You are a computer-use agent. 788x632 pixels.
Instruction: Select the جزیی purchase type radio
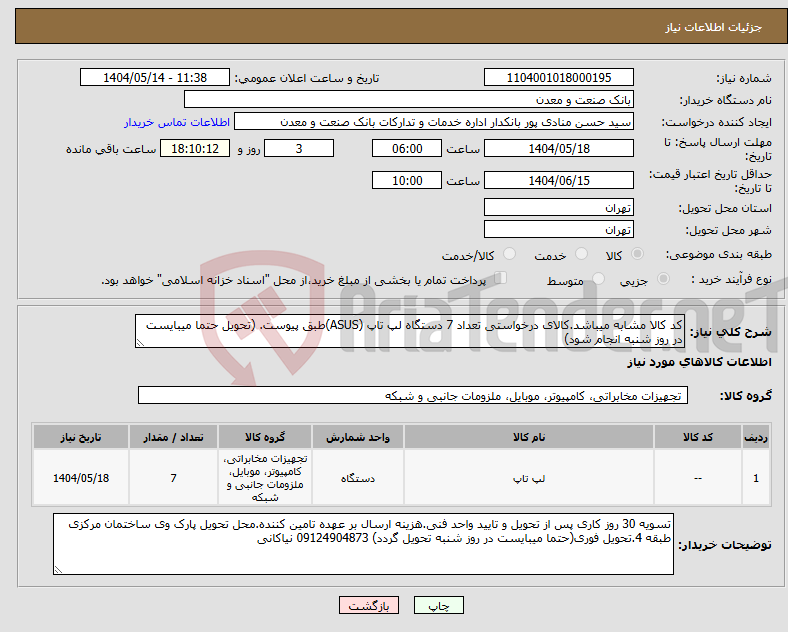pos(663,278)
